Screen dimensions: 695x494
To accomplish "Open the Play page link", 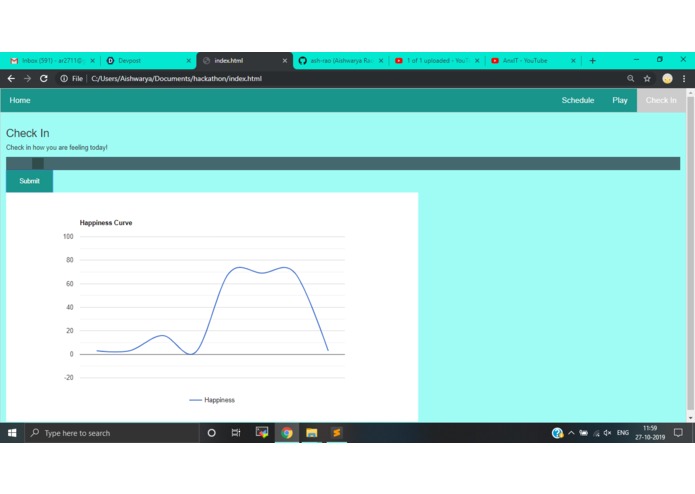I will click(x=620, y=100).
